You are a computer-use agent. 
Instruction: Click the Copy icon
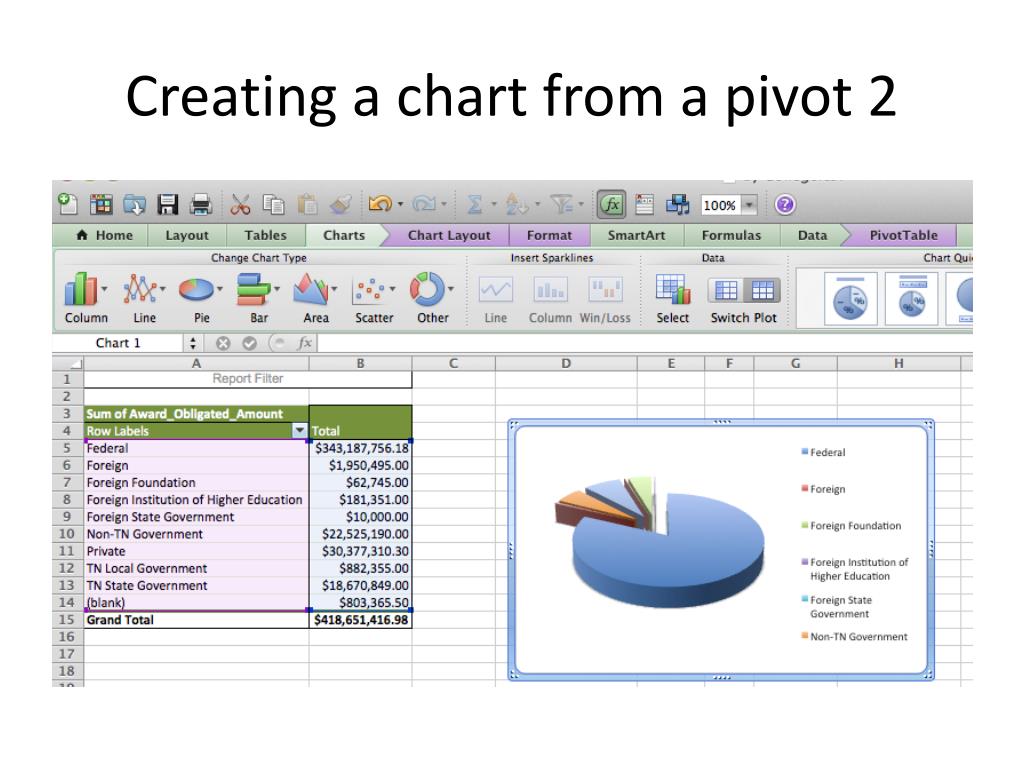tap(274, 205)
